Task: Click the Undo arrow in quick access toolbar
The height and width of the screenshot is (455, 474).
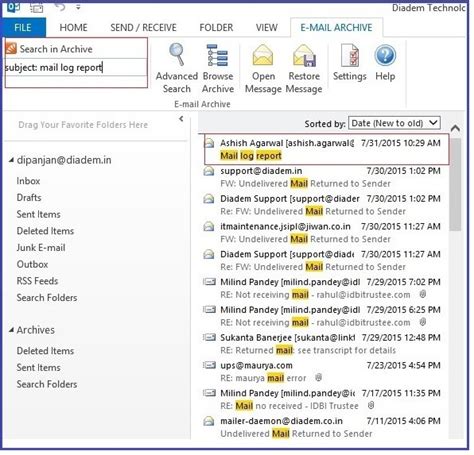Action: coord(60,7)
